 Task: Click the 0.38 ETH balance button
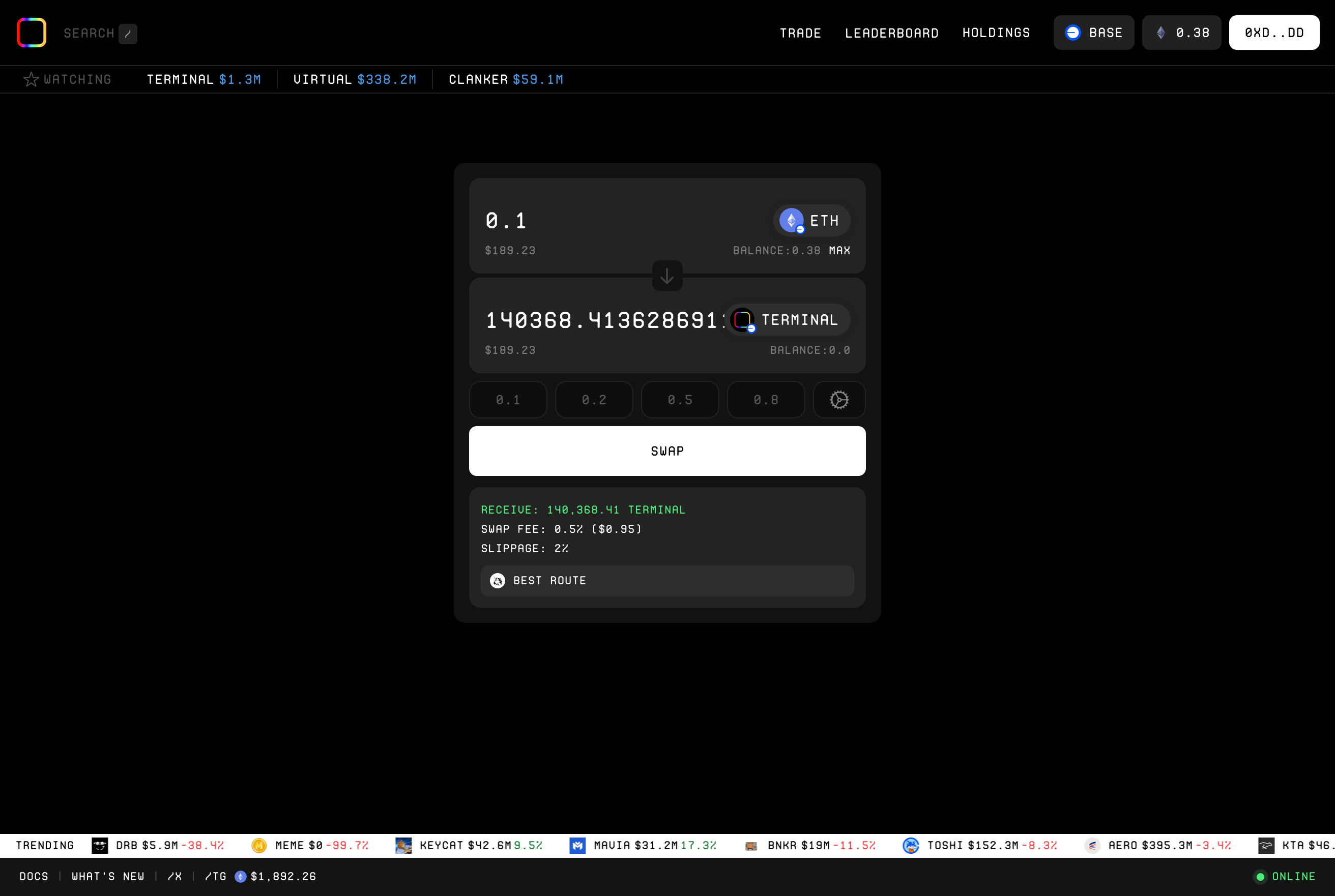pyautogui.click(x=1181, y=33)
